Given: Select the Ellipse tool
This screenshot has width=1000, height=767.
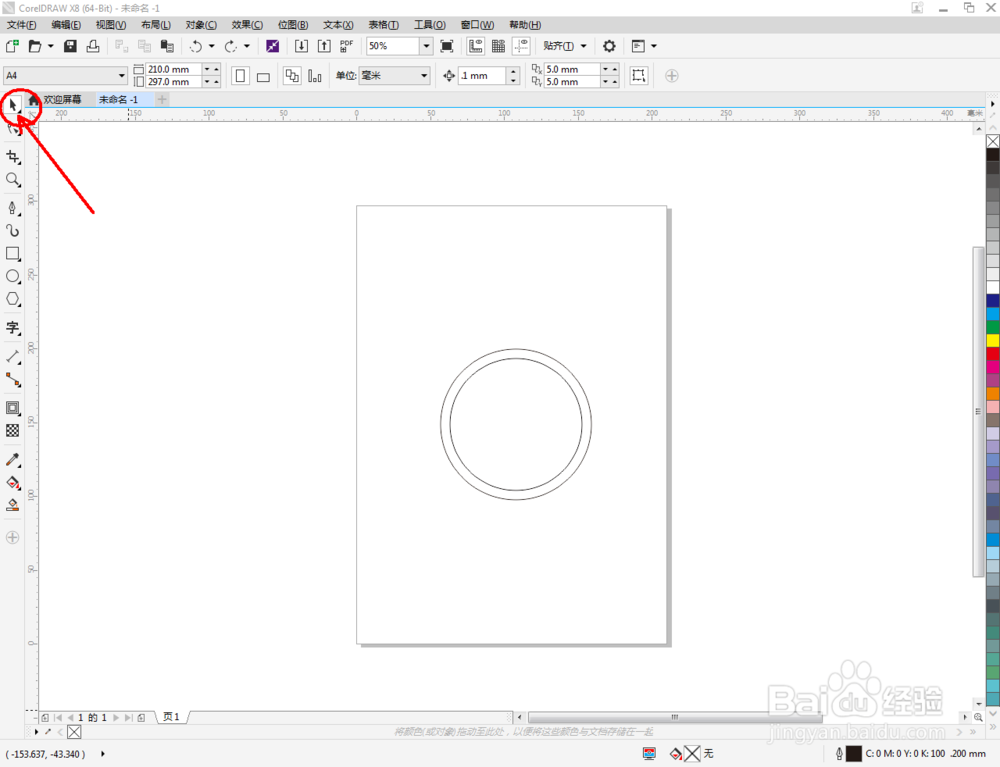Looking at the screenshot, I should tap(13, 276).
